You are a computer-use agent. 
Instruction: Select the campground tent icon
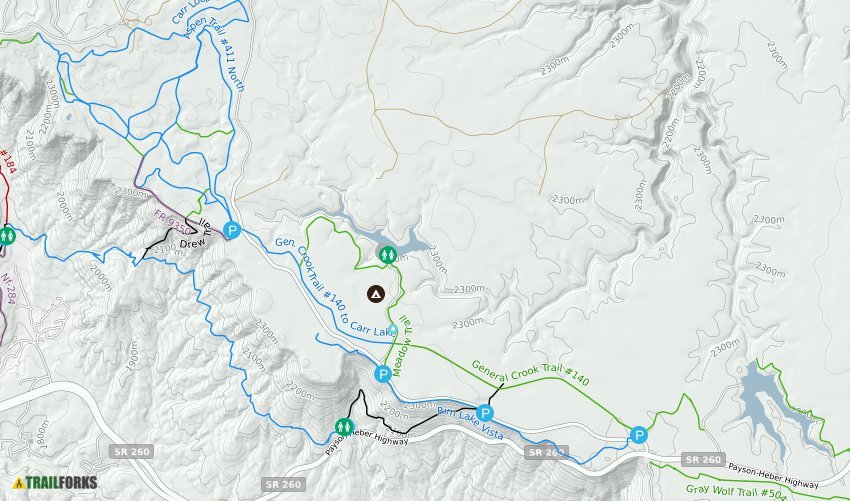(376, 294)
